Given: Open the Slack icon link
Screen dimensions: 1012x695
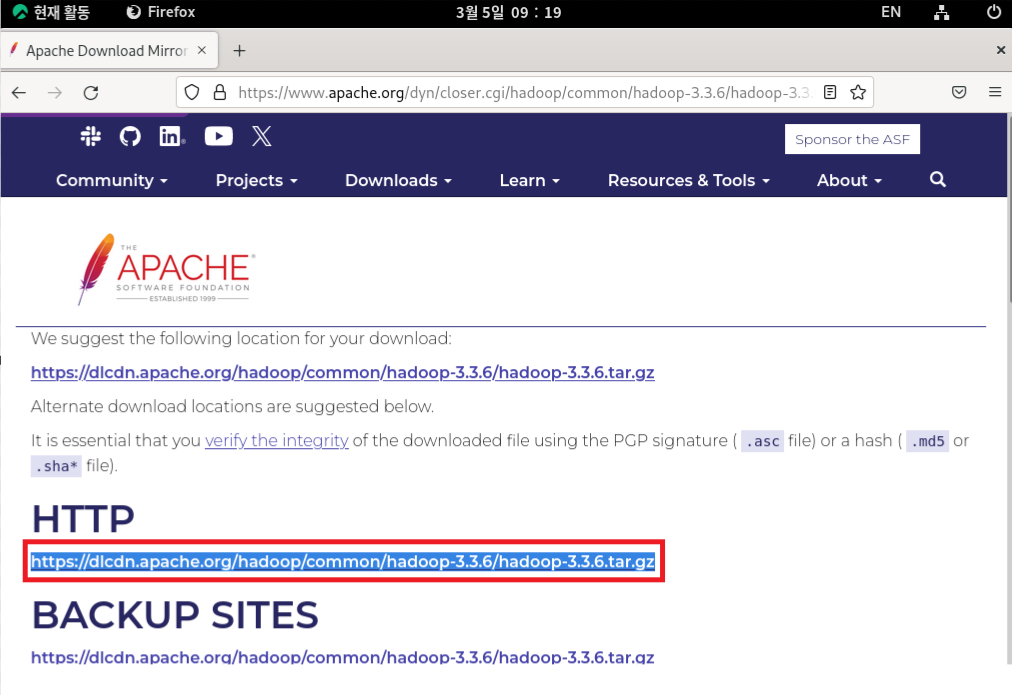Looking at the screenshot, I should coord(90,136).
